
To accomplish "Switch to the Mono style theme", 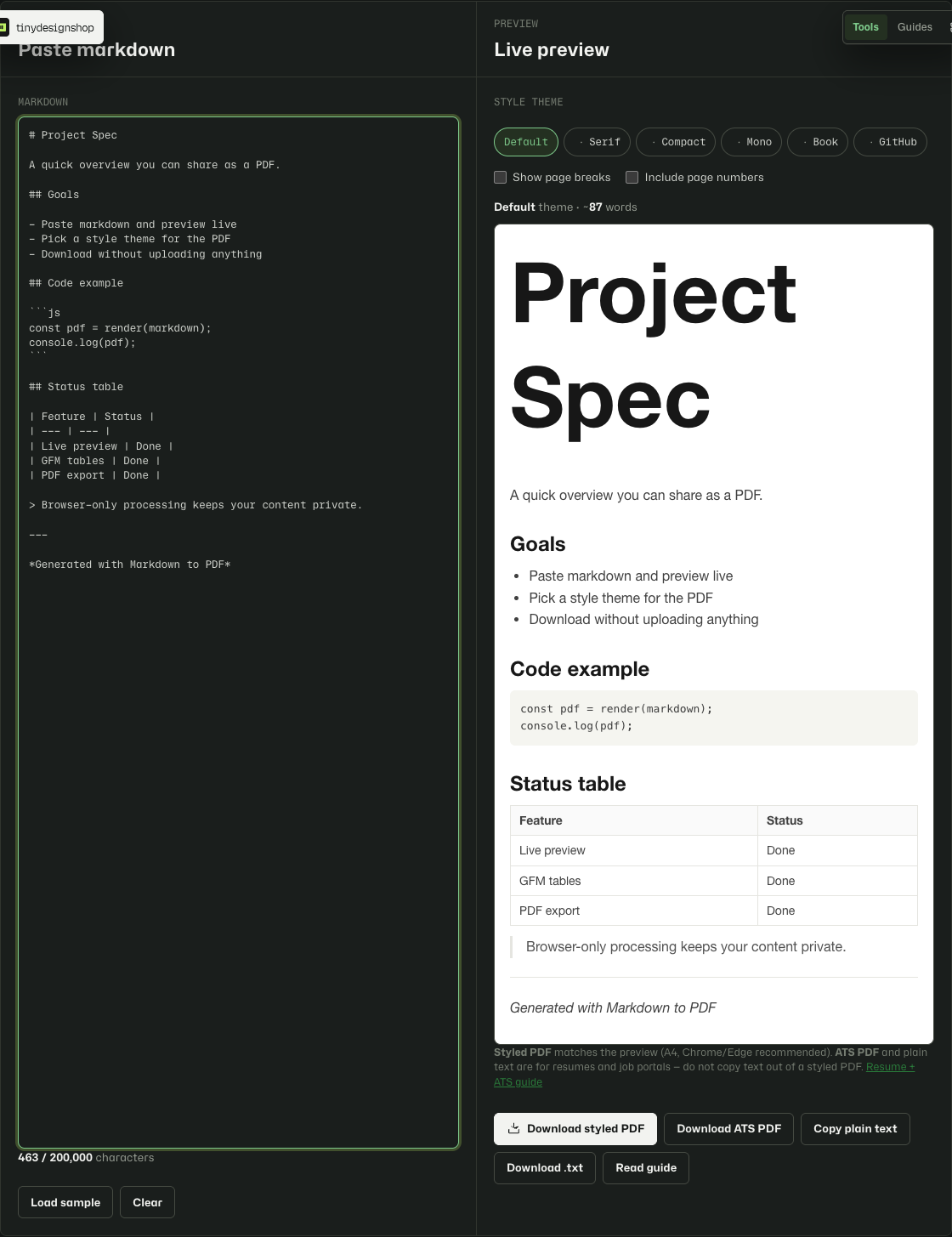I will (751, 142).
